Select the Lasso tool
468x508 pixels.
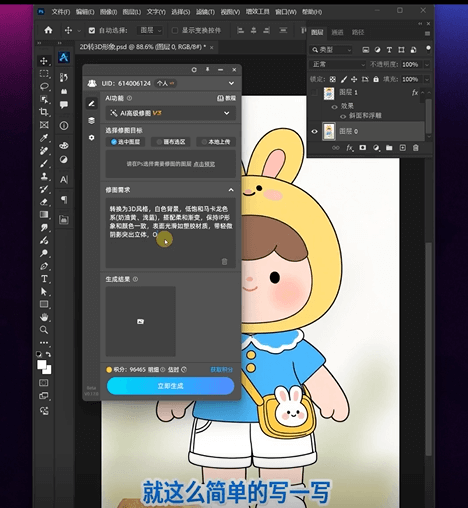coord(44,86)
